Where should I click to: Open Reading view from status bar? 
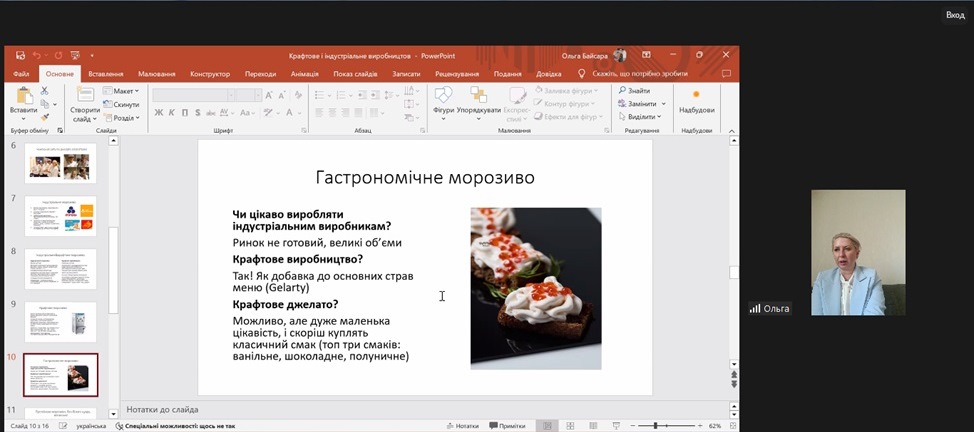(594, 425)
